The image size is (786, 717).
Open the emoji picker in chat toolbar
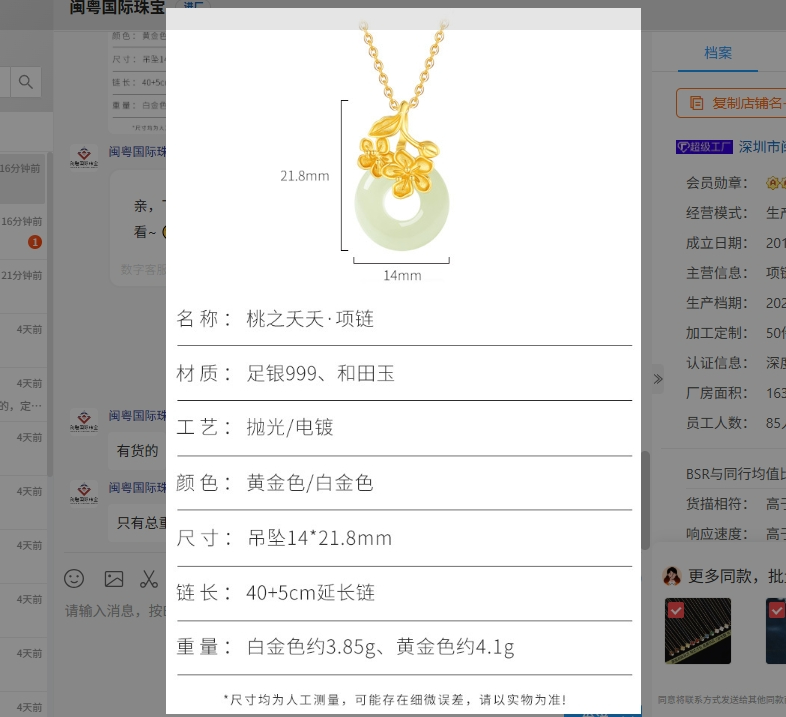tap(74, 578)
